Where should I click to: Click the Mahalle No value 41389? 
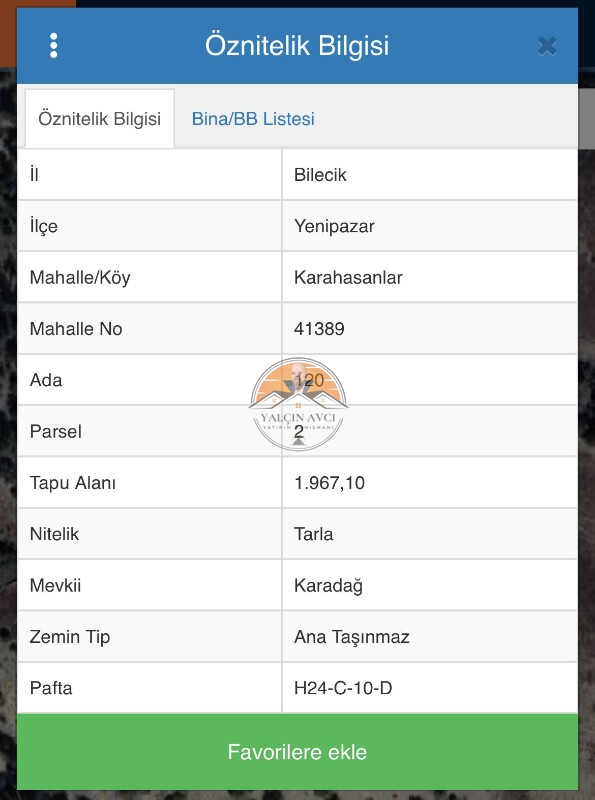click(319, 329)
